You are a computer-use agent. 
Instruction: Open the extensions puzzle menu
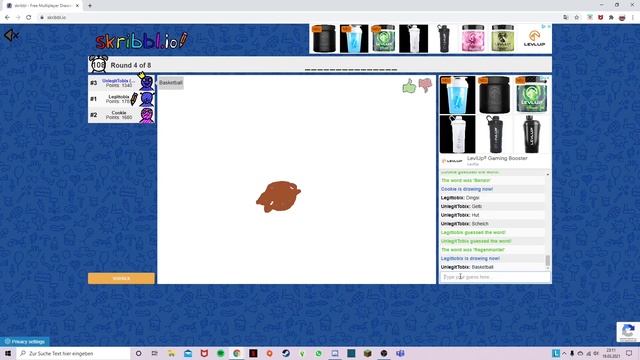pyautogui.click(x=611, y=17)
